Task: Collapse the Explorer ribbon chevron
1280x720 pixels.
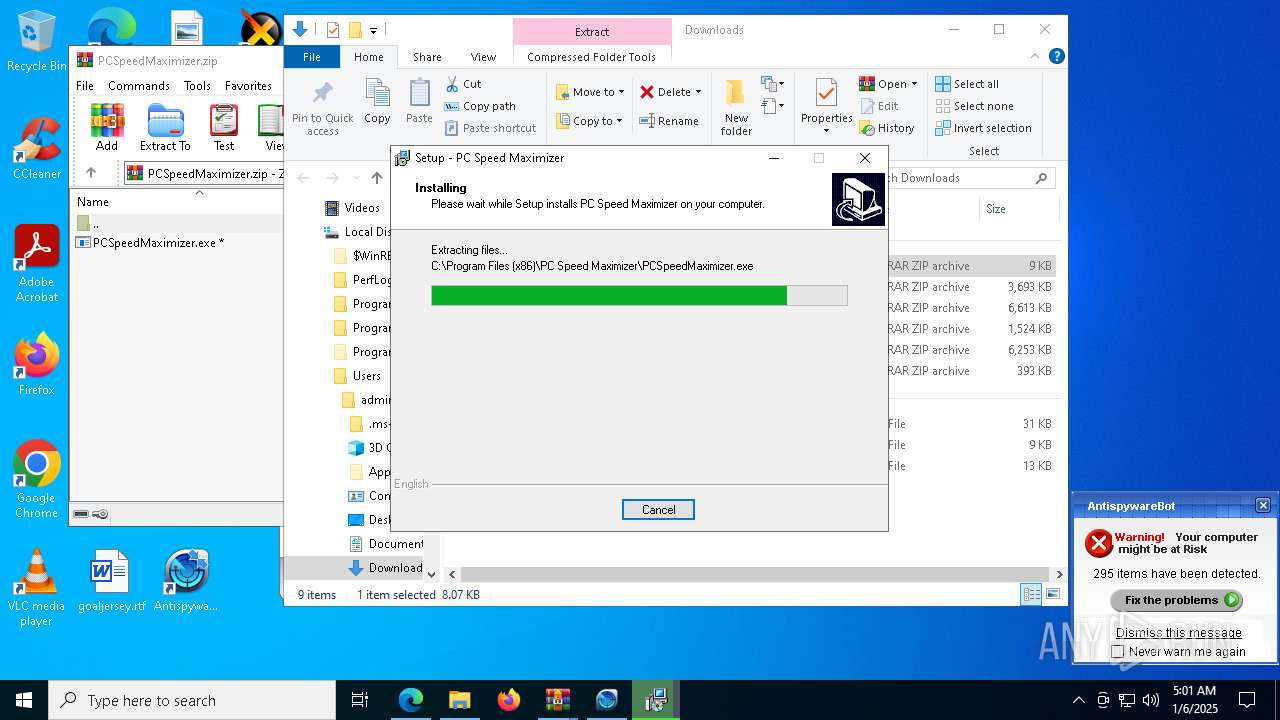Action: [1037, 57]
